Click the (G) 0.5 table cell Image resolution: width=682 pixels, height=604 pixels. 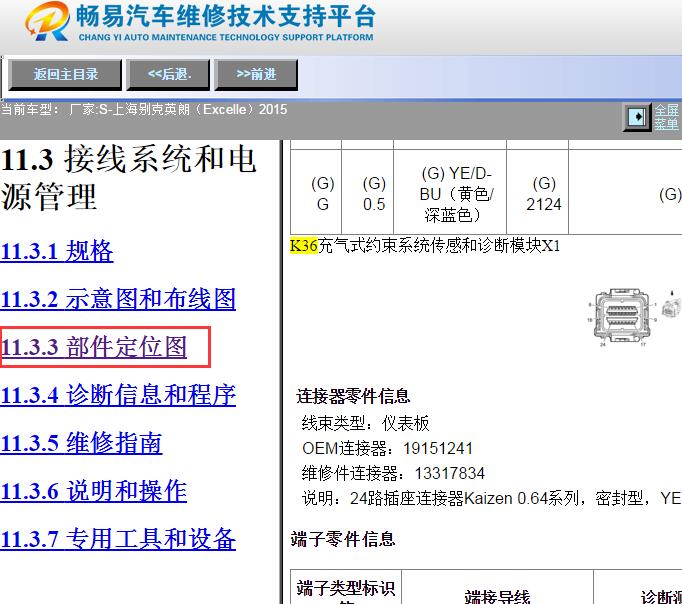(x=368, y=194)
